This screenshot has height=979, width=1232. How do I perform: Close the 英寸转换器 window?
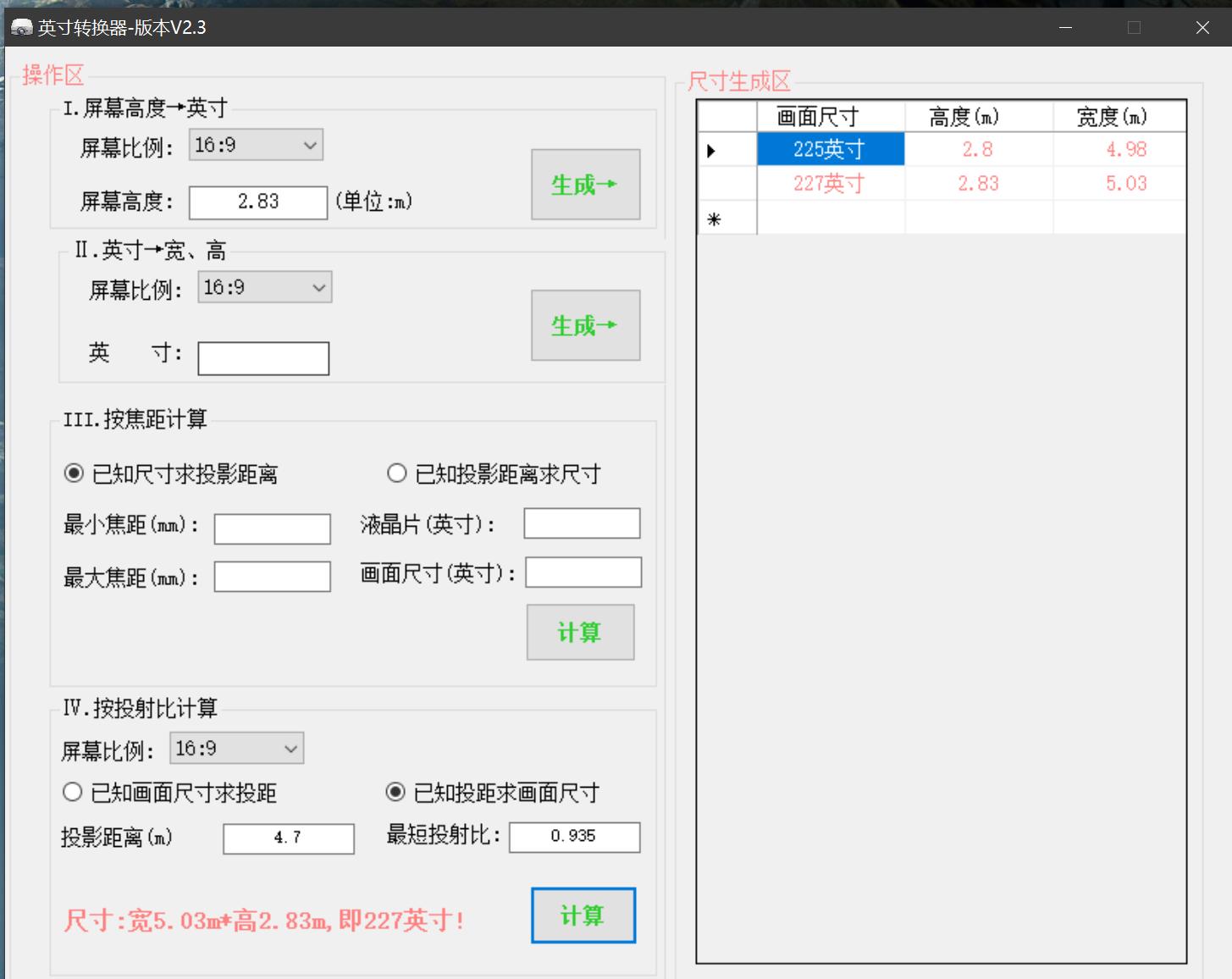[1202, 28]
